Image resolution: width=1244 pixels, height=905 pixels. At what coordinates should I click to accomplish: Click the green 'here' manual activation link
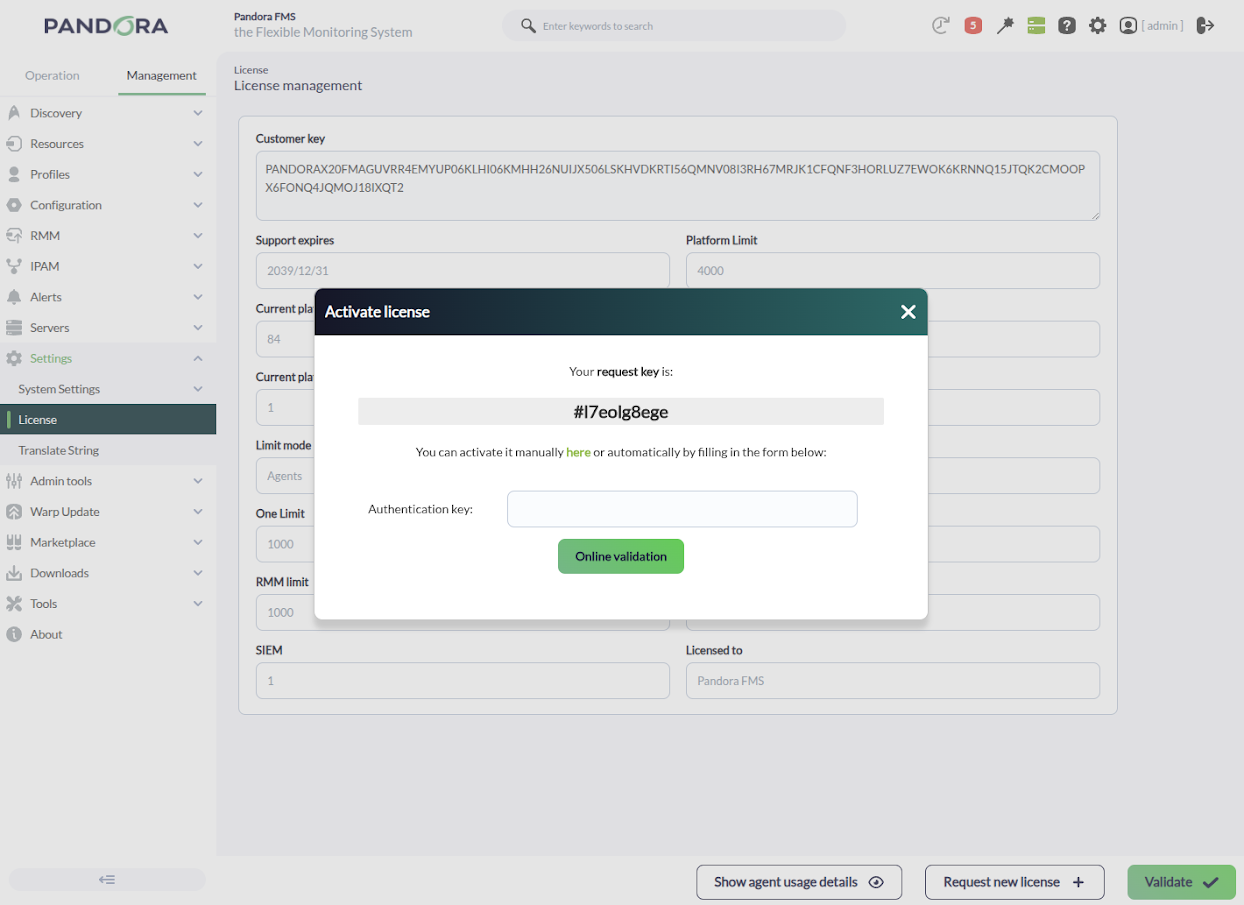coord(578,452)
